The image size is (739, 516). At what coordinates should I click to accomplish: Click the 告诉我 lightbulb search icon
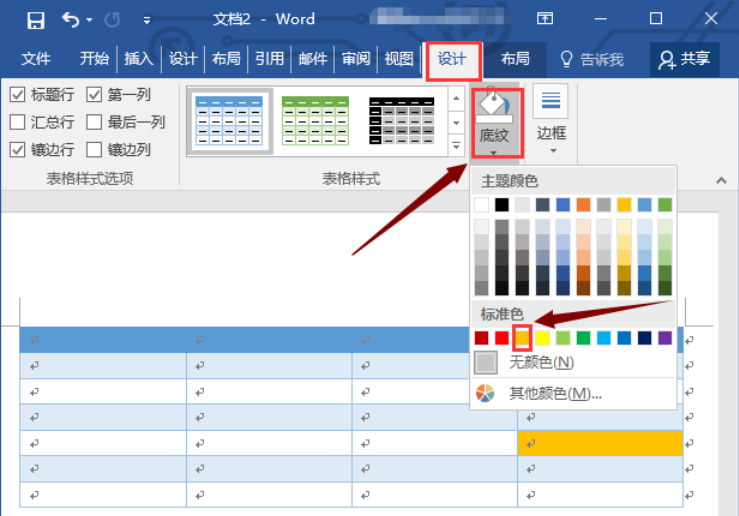click(x=566, y=59)
